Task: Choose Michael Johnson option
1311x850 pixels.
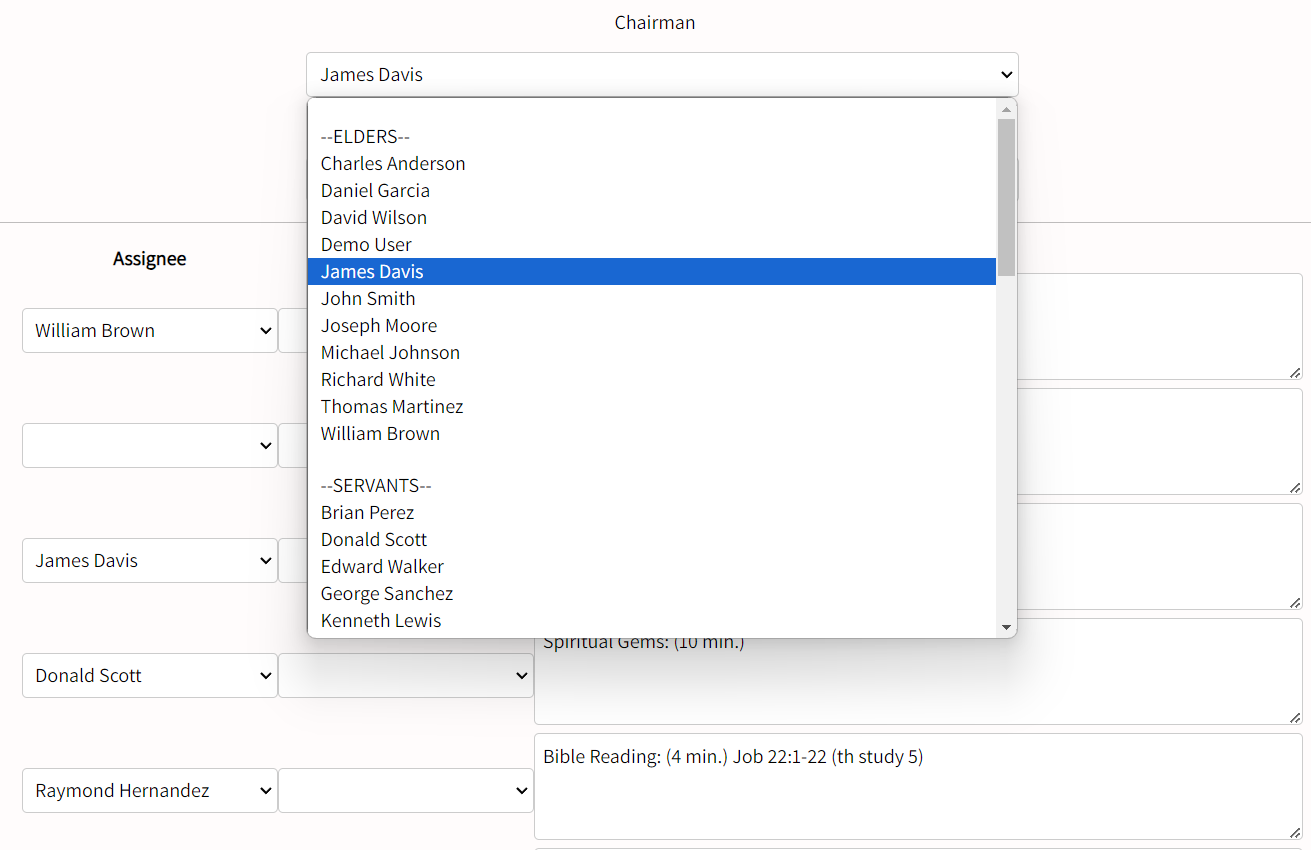Action: (x=652, y=353)
